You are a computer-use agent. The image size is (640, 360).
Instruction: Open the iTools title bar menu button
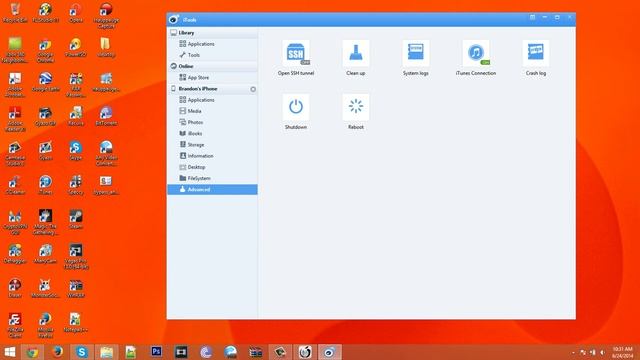pyautogui.click(x=532, y=18)
